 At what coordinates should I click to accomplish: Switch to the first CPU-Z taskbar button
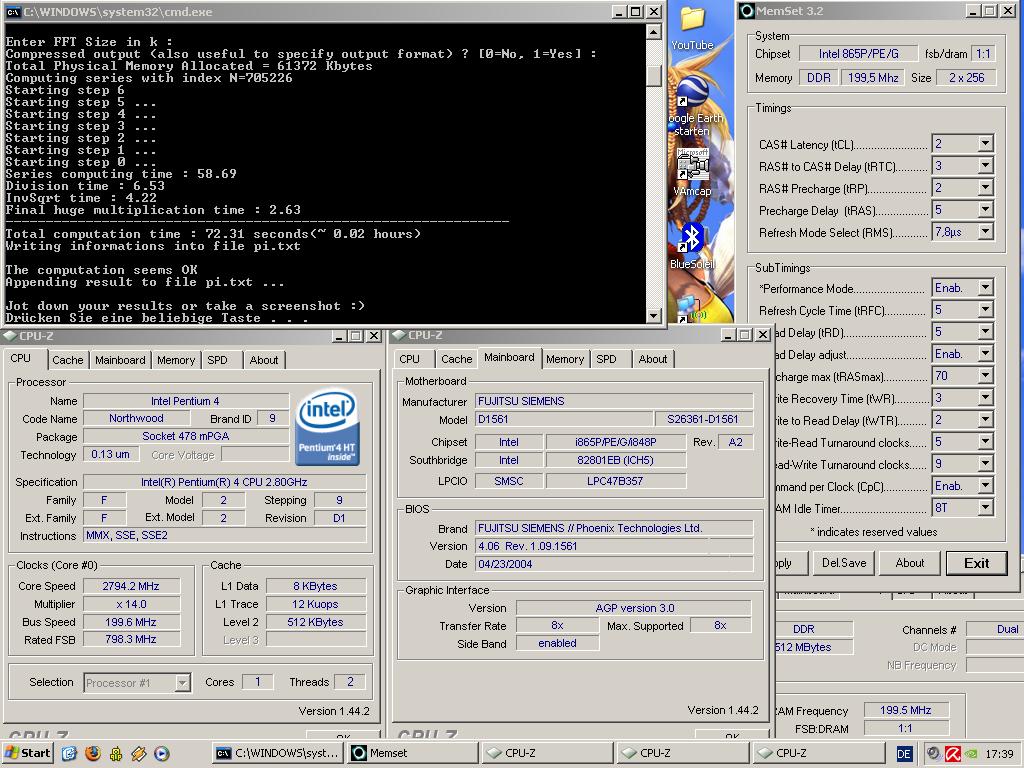[x=548, y=753]
